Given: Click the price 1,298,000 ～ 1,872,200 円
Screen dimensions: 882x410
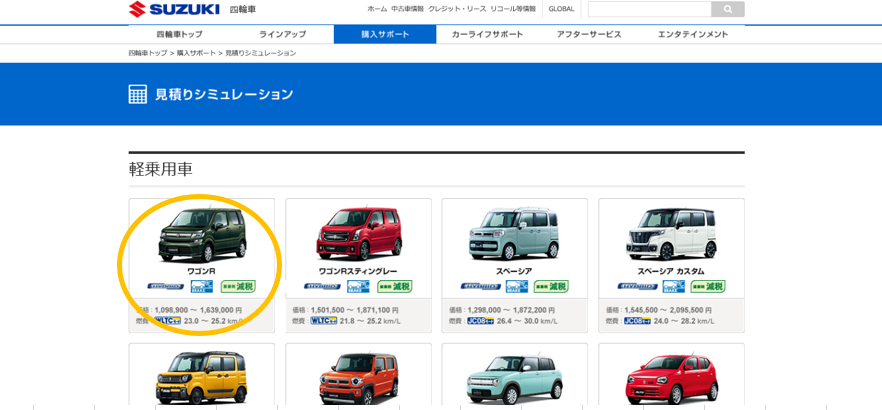Looking at the screenshot, I should [511, 310].
